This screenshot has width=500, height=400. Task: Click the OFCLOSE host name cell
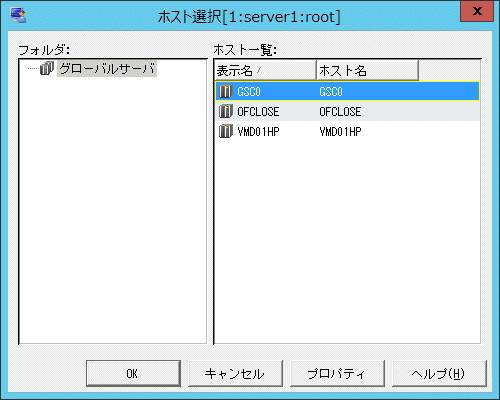pyautogui.click(x=340, y=111)
